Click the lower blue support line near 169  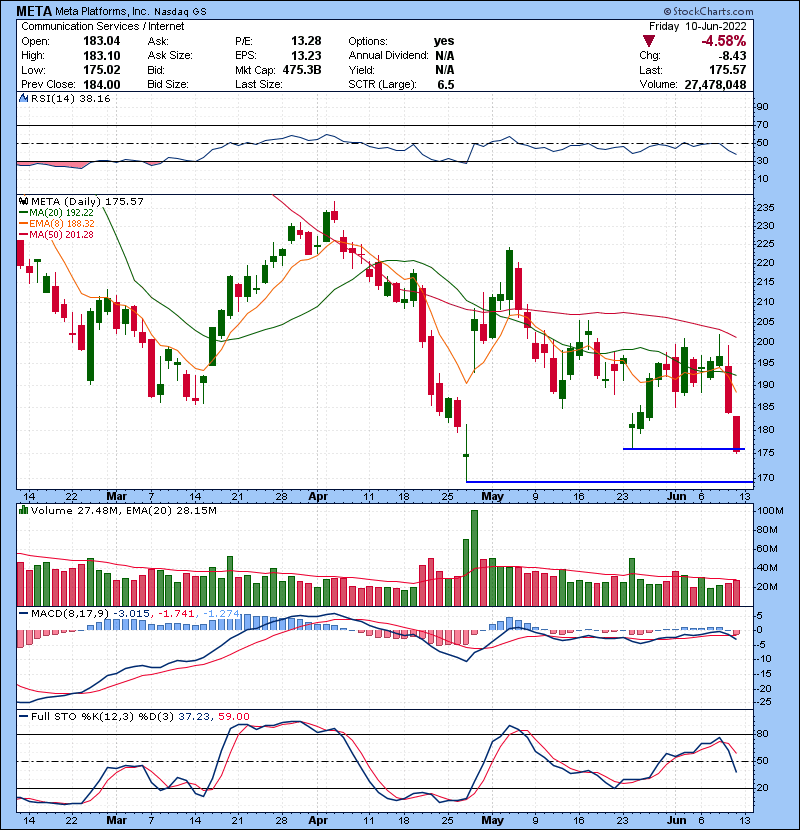coord(609,482)
